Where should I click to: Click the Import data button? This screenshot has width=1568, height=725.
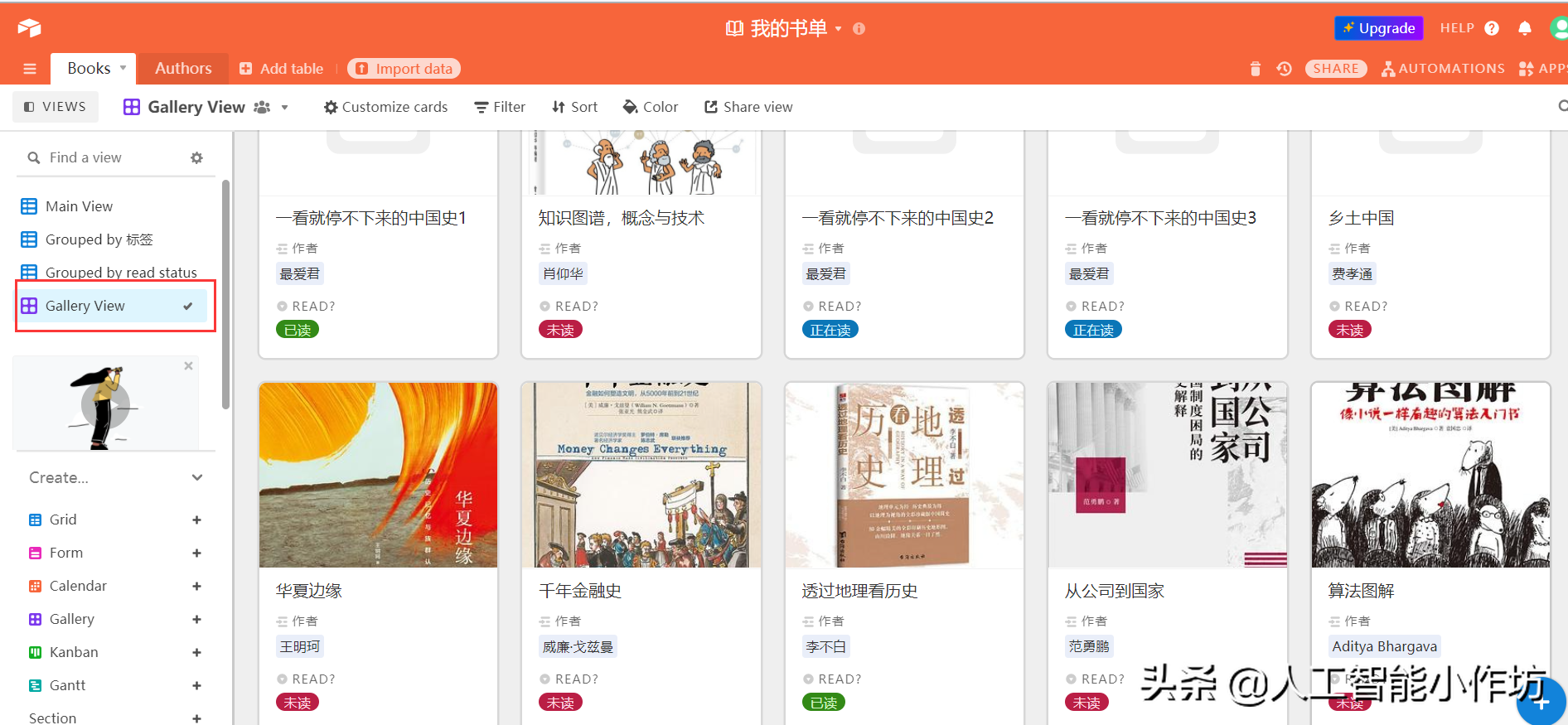(x=404, y=69)
